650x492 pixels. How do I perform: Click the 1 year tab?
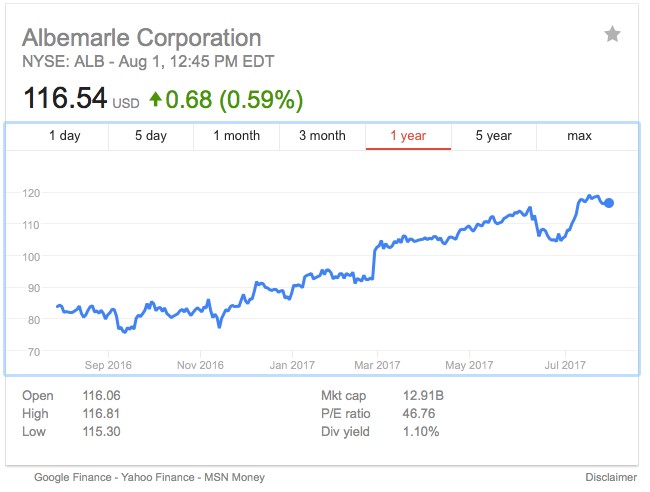[x=408, y=136]
